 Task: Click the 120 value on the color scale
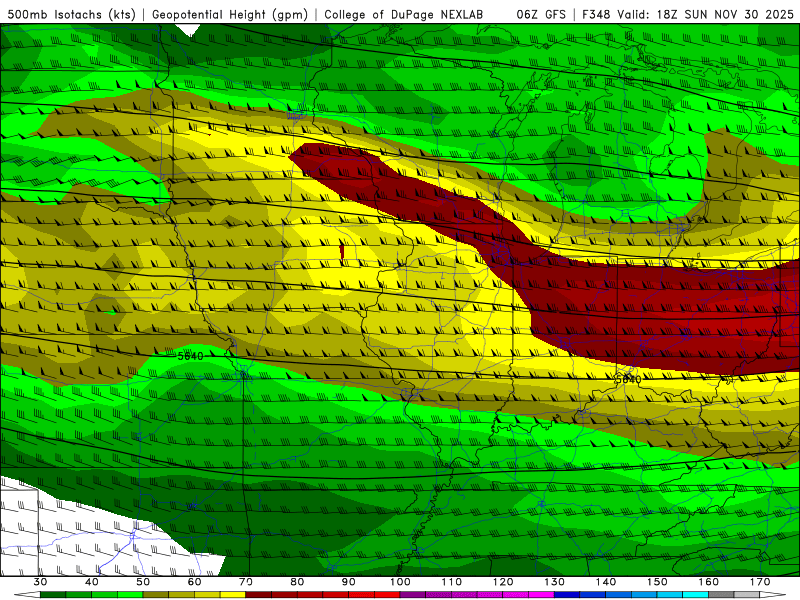coord(503,582)
